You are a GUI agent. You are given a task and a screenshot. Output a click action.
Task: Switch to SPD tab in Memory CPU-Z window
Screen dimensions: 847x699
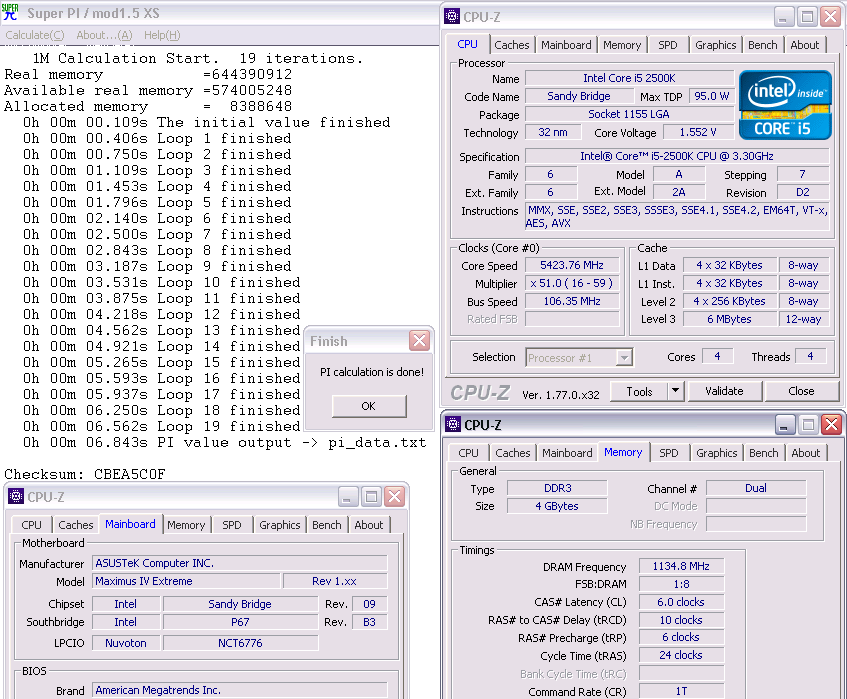tap(669, 453)
